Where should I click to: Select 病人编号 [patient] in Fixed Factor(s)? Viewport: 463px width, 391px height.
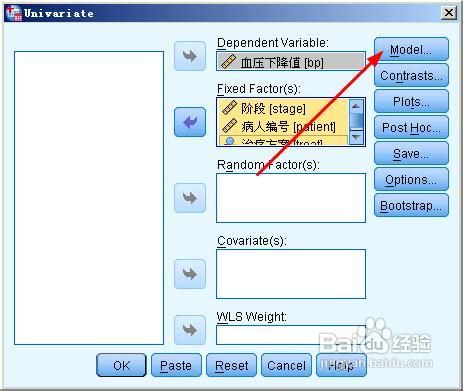pos(283,126)
